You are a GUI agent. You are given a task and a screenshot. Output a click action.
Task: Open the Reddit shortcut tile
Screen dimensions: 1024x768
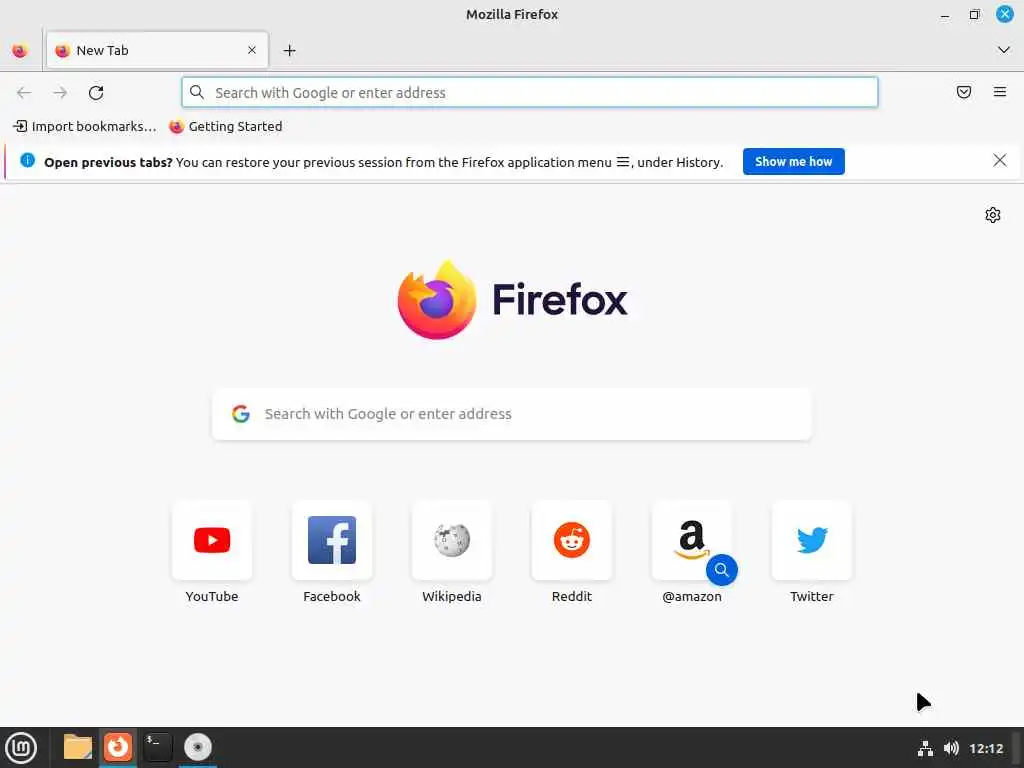[x=571, y=540]
